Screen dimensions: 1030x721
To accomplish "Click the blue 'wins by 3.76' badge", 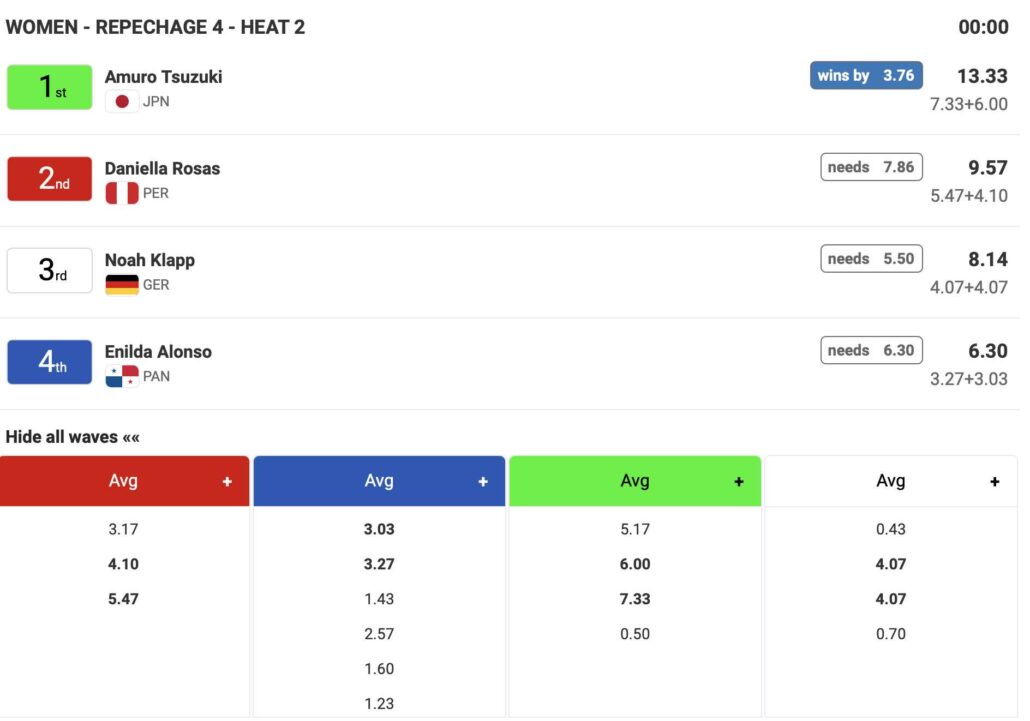I will click(866, 76).
